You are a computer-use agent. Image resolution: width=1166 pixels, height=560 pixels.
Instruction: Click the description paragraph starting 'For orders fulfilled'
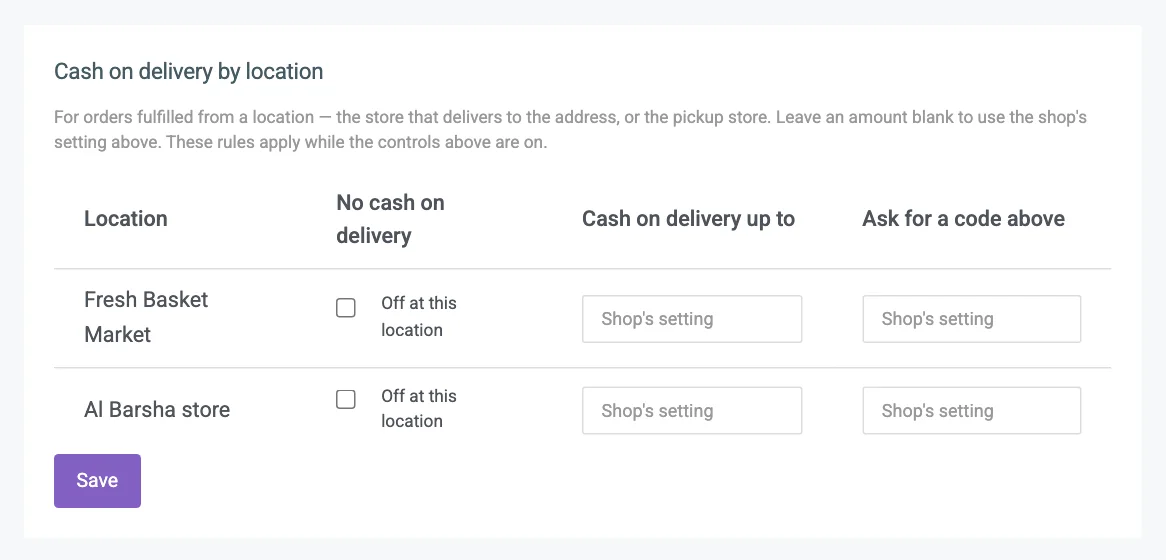point(570,129)
